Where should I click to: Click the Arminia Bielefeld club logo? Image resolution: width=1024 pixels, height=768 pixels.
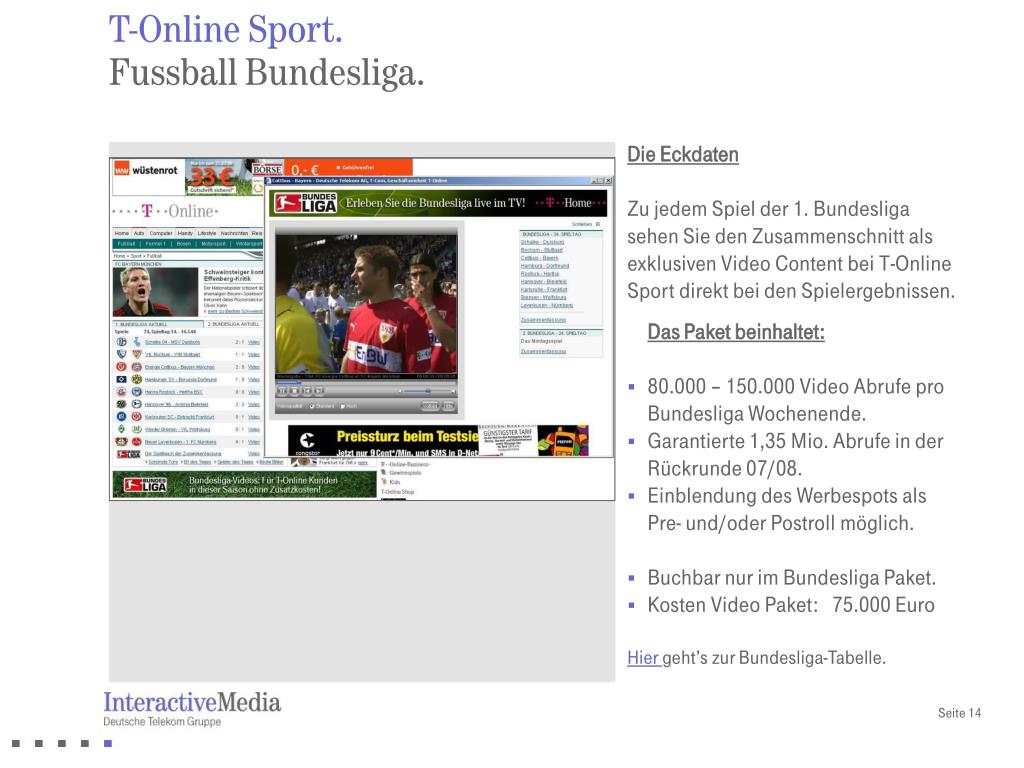click(x=136, y=404)
